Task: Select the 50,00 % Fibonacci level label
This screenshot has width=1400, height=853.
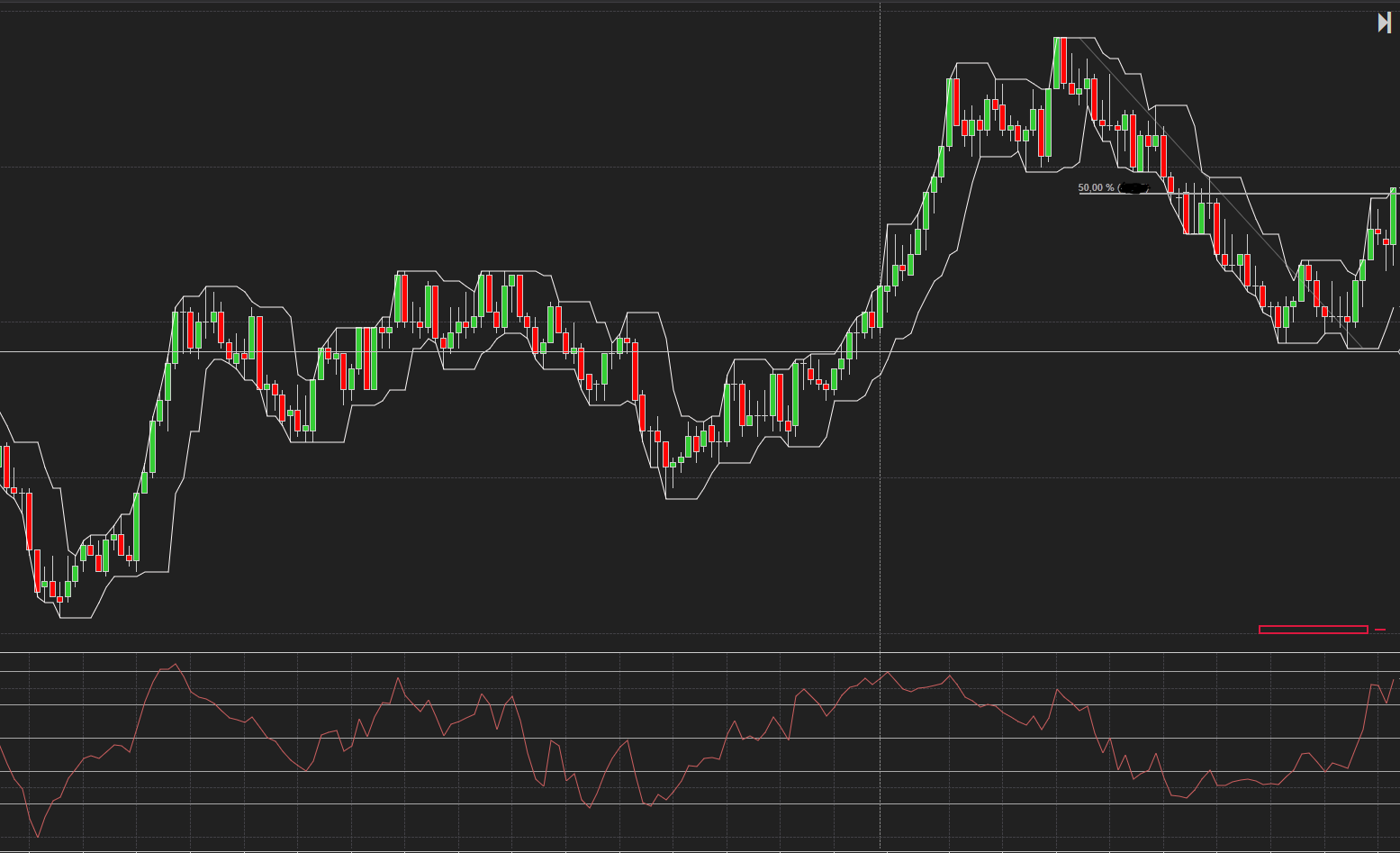Action: tap(1096, 187)
